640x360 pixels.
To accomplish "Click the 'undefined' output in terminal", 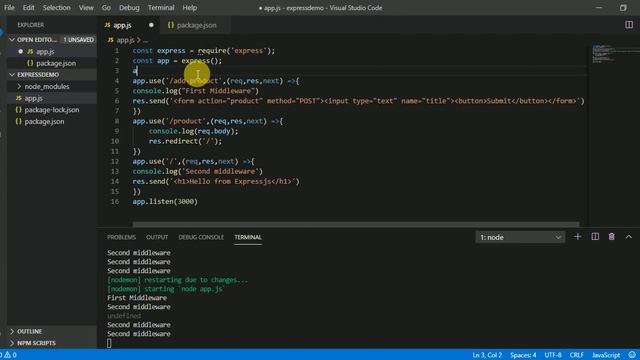I will (x=124, y=316).
